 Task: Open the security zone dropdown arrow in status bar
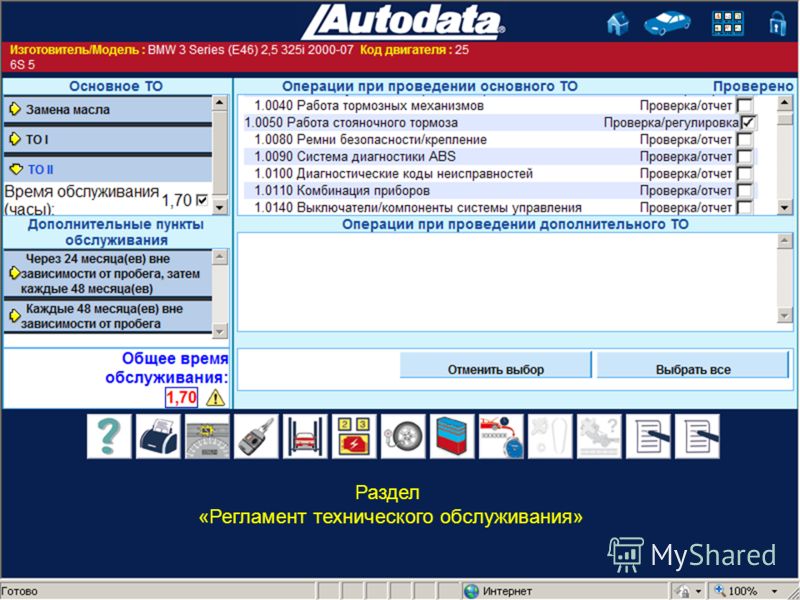699,591
